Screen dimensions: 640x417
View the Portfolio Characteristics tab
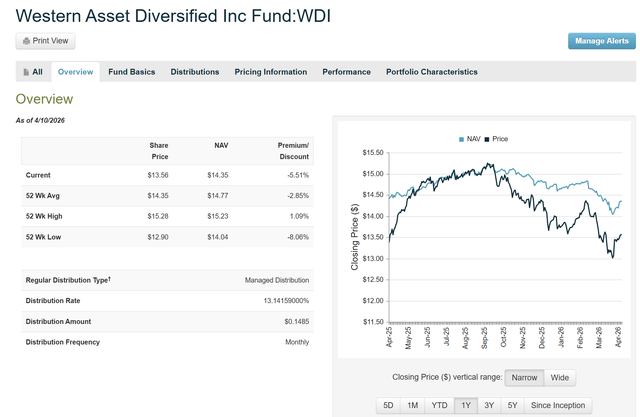[432, 72]
